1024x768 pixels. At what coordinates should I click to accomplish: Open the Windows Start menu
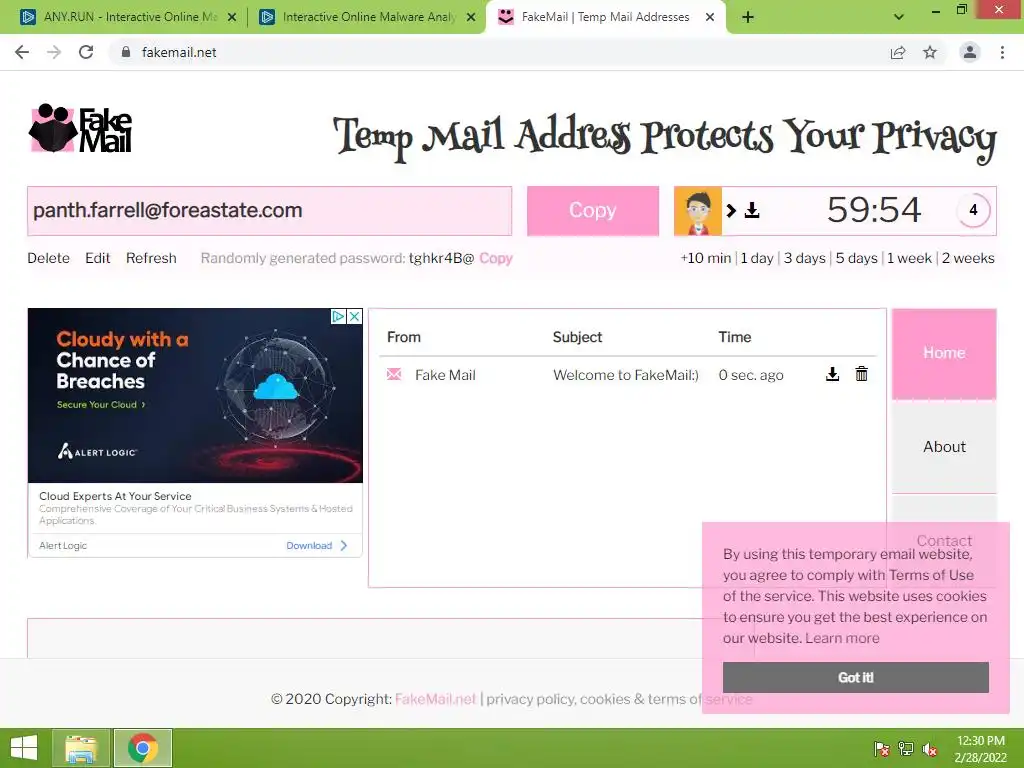coord(24,748)
